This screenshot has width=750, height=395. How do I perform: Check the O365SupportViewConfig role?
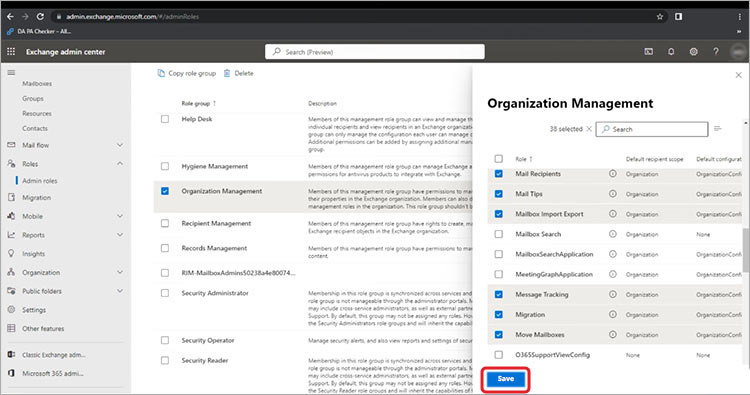tap(498, 355)
